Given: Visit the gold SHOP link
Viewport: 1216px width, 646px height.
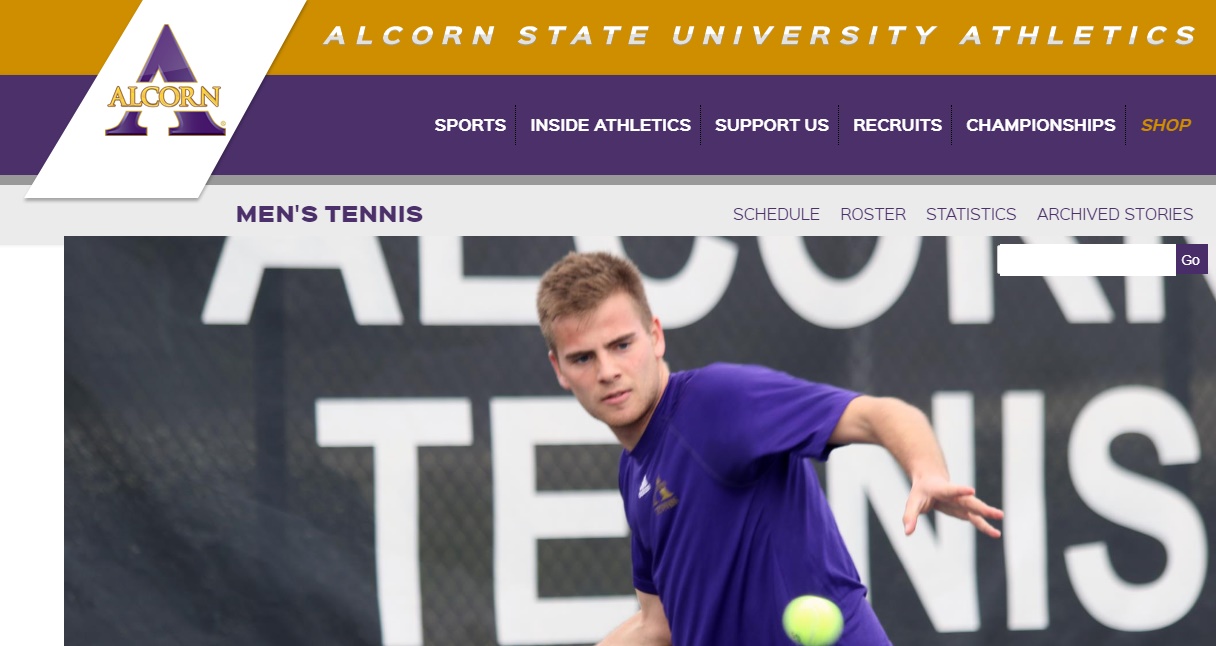Looking at the screenshot, I should click(x=1166, y=125).
